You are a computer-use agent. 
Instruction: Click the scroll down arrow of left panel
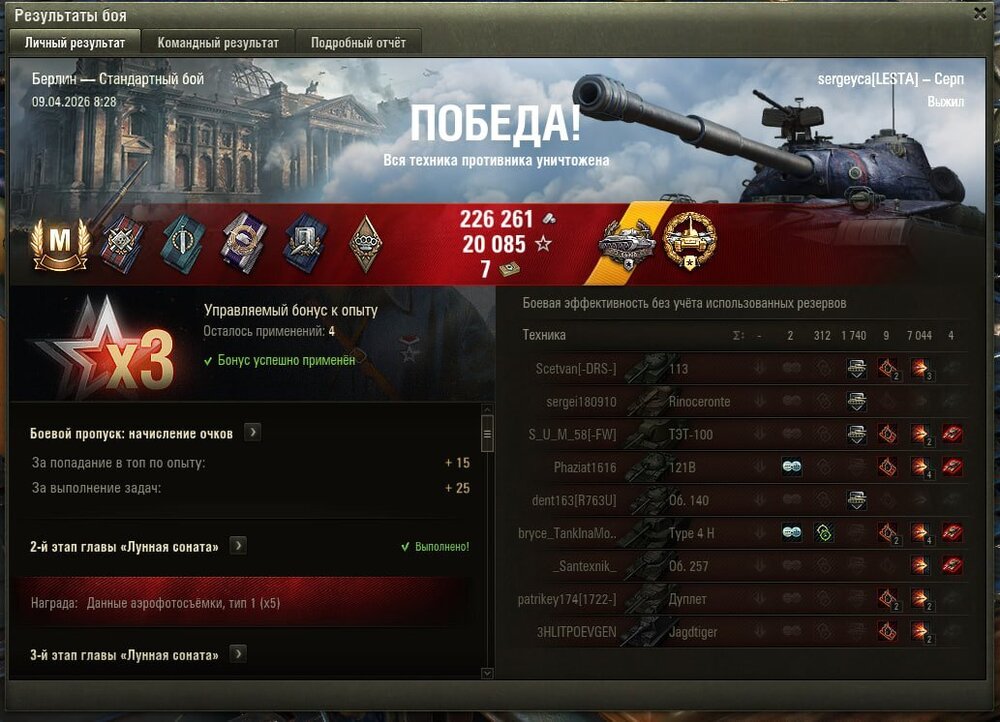click(487, 673)
